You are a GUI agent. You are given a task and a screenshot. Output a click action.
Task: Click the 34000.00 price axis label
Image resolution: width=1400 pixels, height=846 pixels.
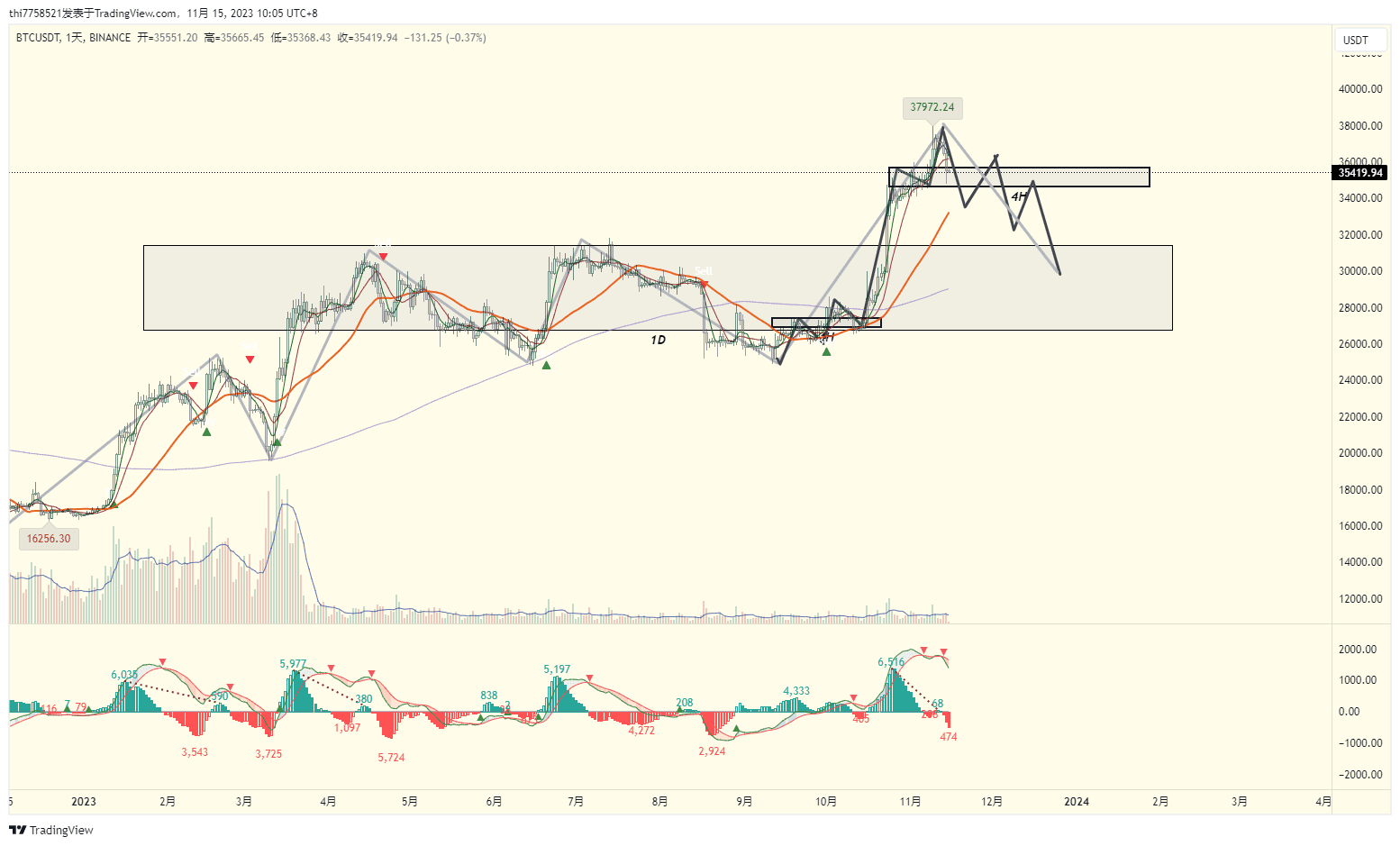point(1360,198)
